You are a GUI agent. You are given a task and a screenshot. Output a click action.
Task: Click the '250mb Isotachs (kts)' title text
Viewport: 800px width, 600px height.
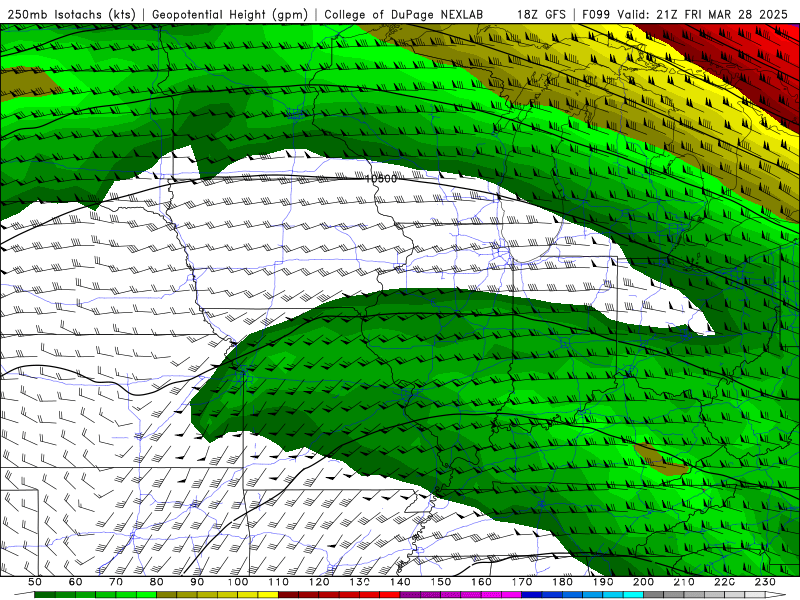(x=72, y=14)
